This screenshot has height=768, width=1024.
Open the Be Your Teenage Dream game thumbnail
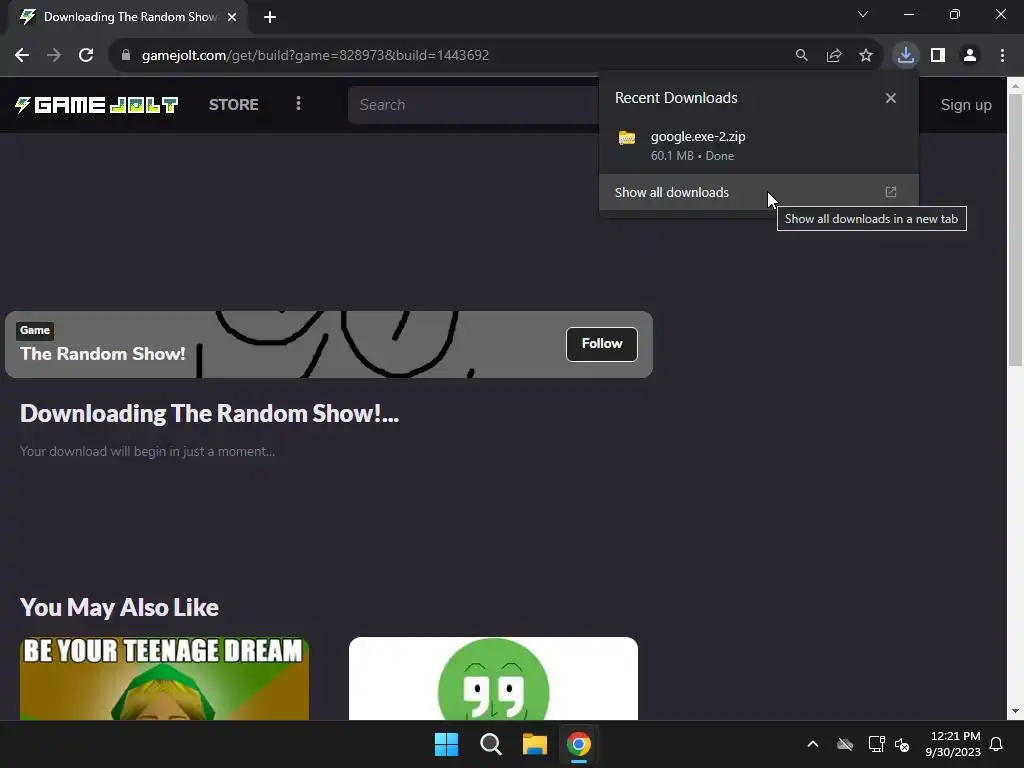click(x=165, y=679)
